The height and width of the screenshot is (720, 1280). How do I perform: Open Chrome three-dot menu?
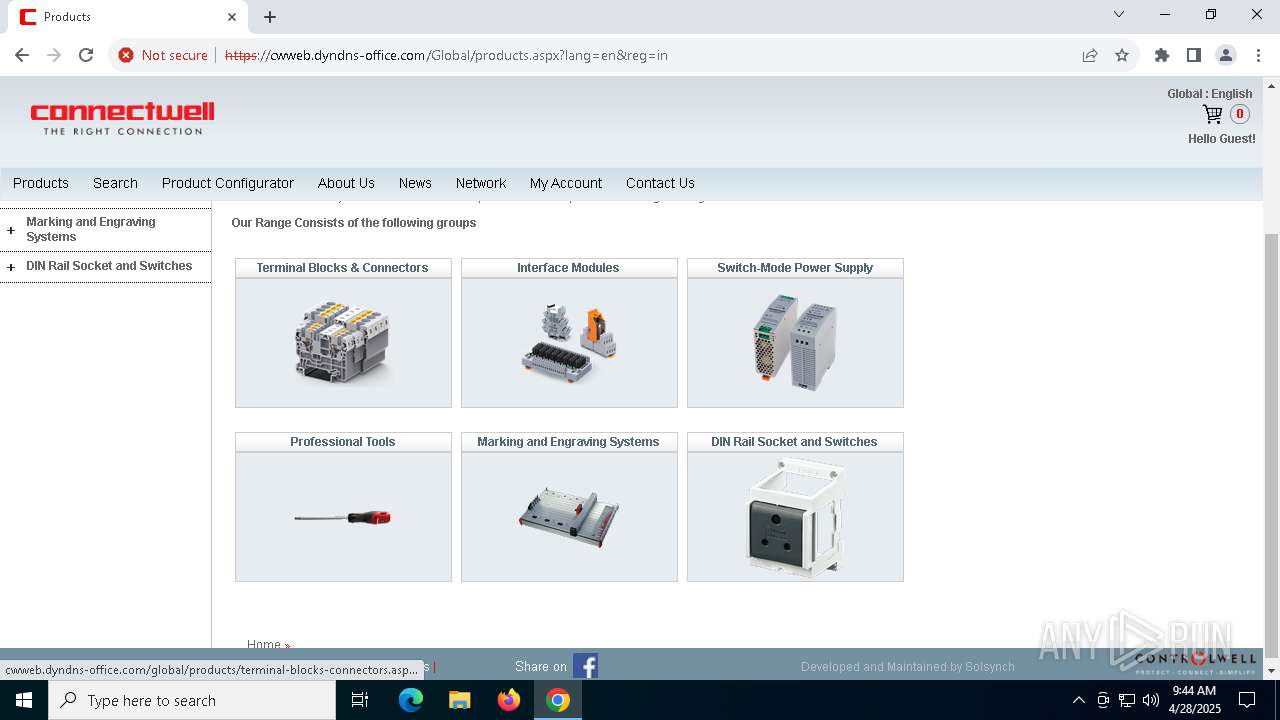pos(1258,55)
